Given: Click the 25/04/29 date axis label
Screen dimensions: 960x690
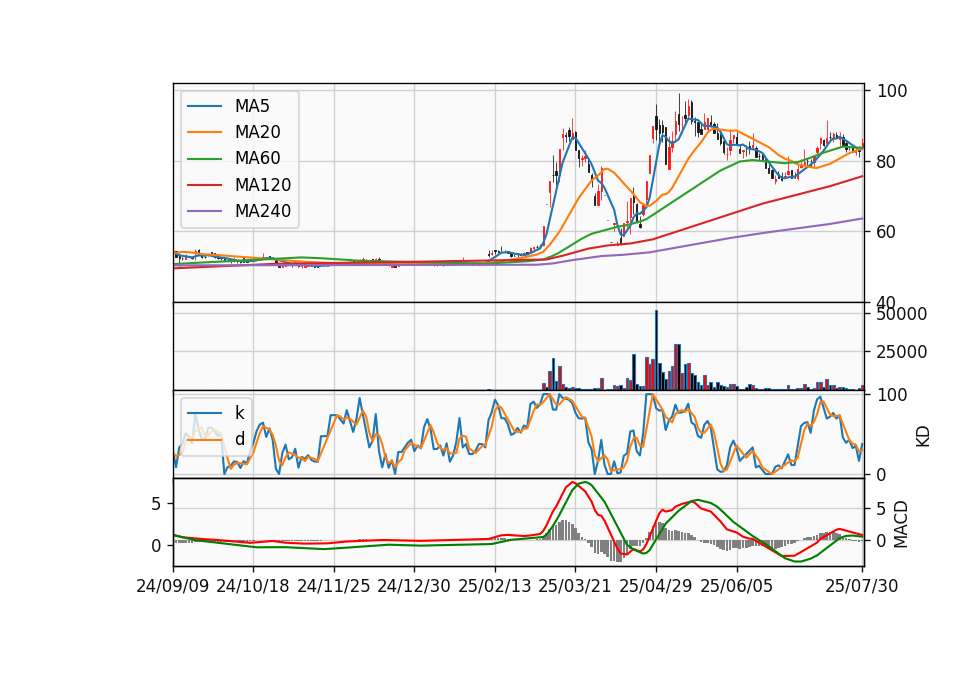Looking at the screenshot, I should 656,586.
